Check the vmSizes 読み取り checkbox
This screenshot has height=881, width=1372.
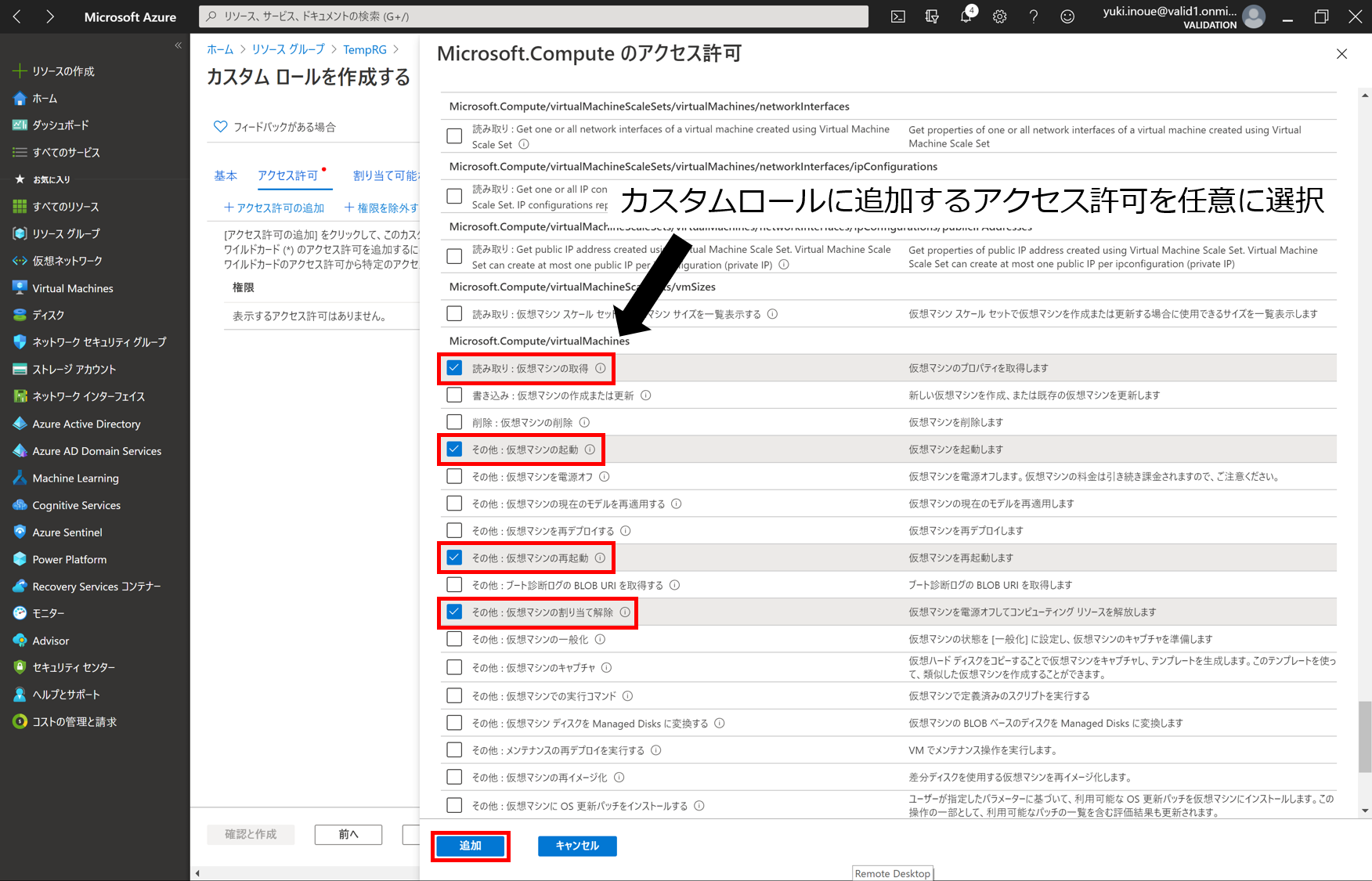point(454,314)
